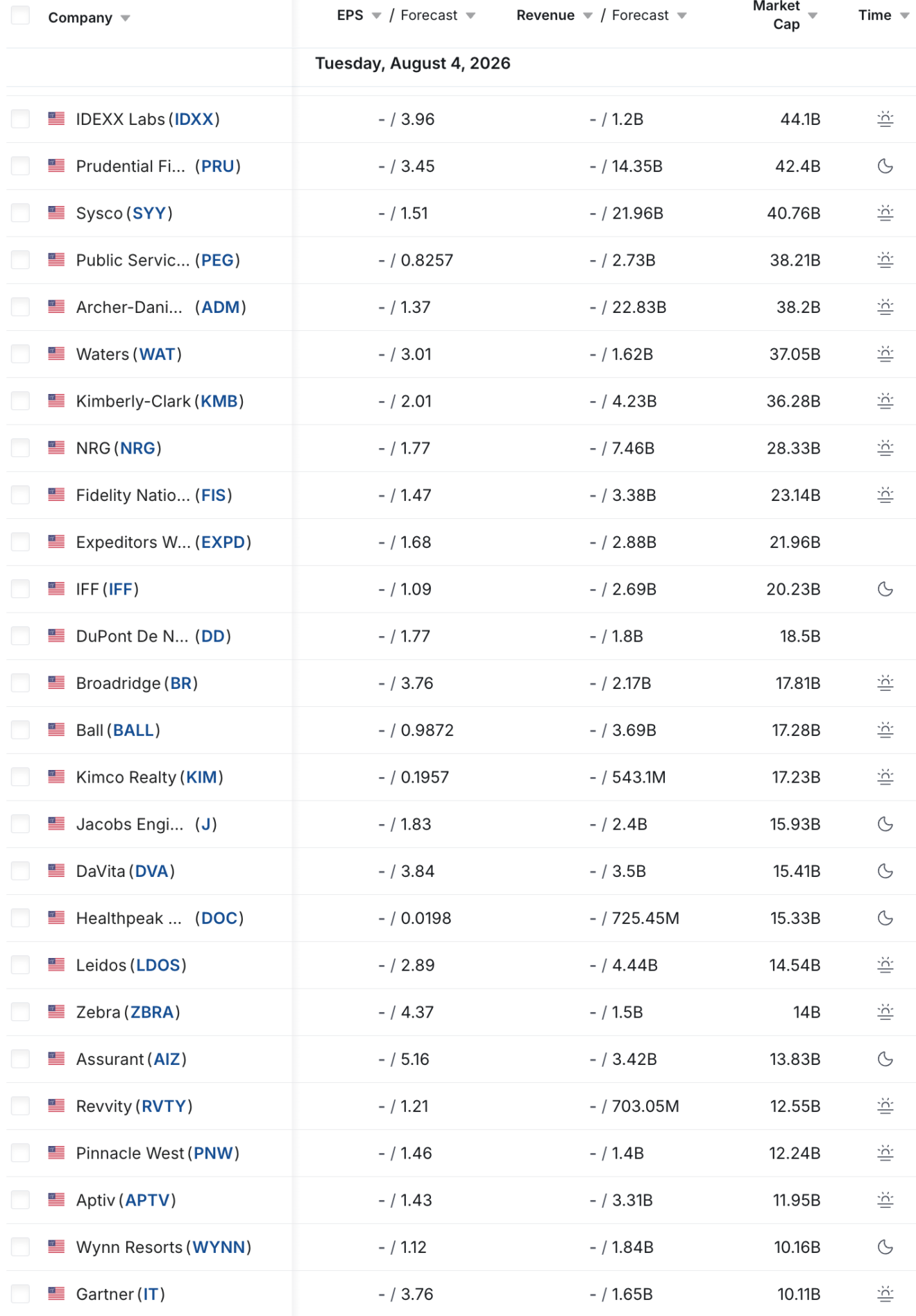The height and width of the screenshot is (1316, 916).
Task: Click the moon icon in Wynn Resorts row
Action: 885,1247
